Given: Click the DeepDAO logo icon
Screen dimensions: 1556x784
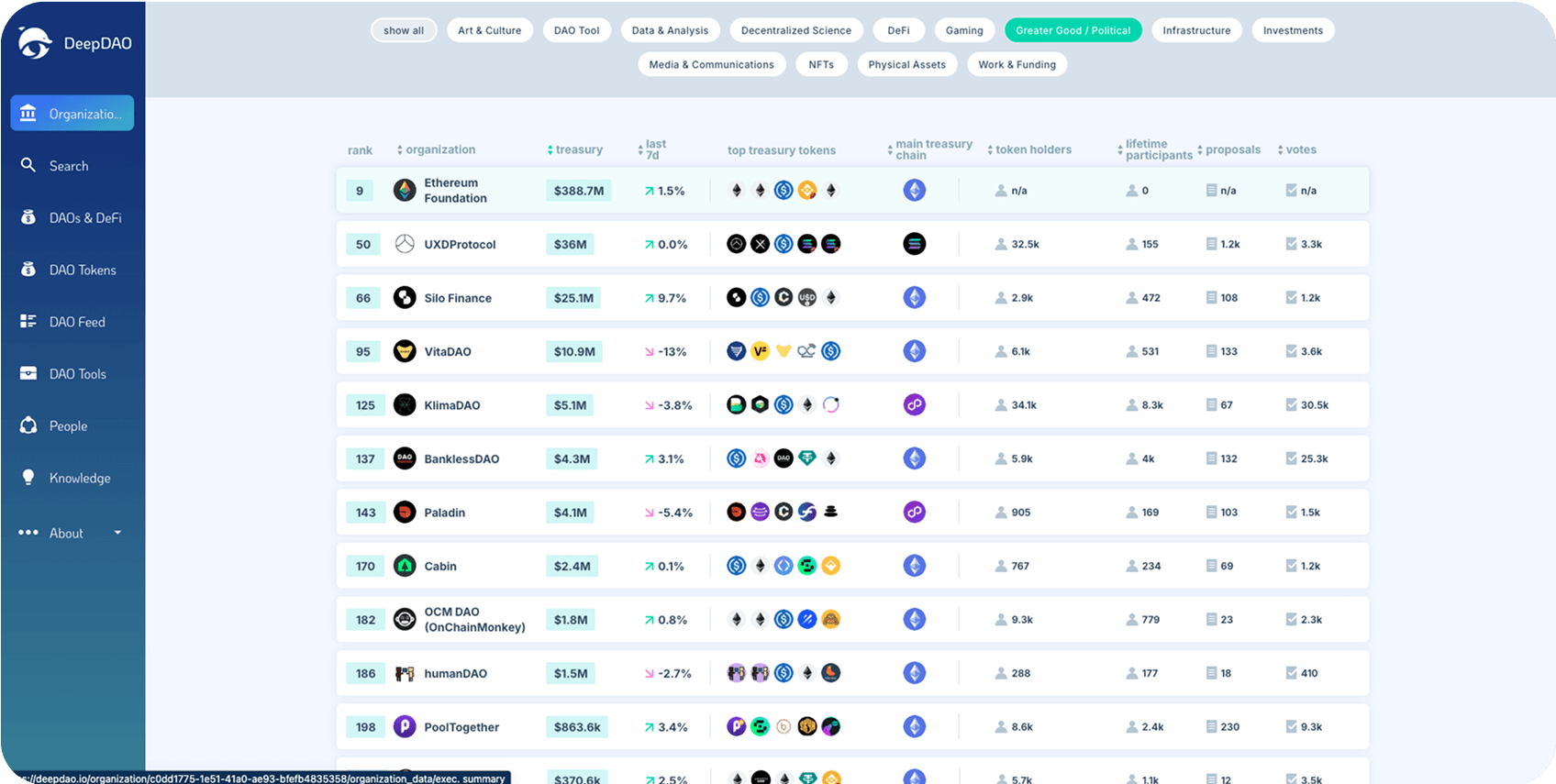Looking at the screenshot, I should point(36,42).
